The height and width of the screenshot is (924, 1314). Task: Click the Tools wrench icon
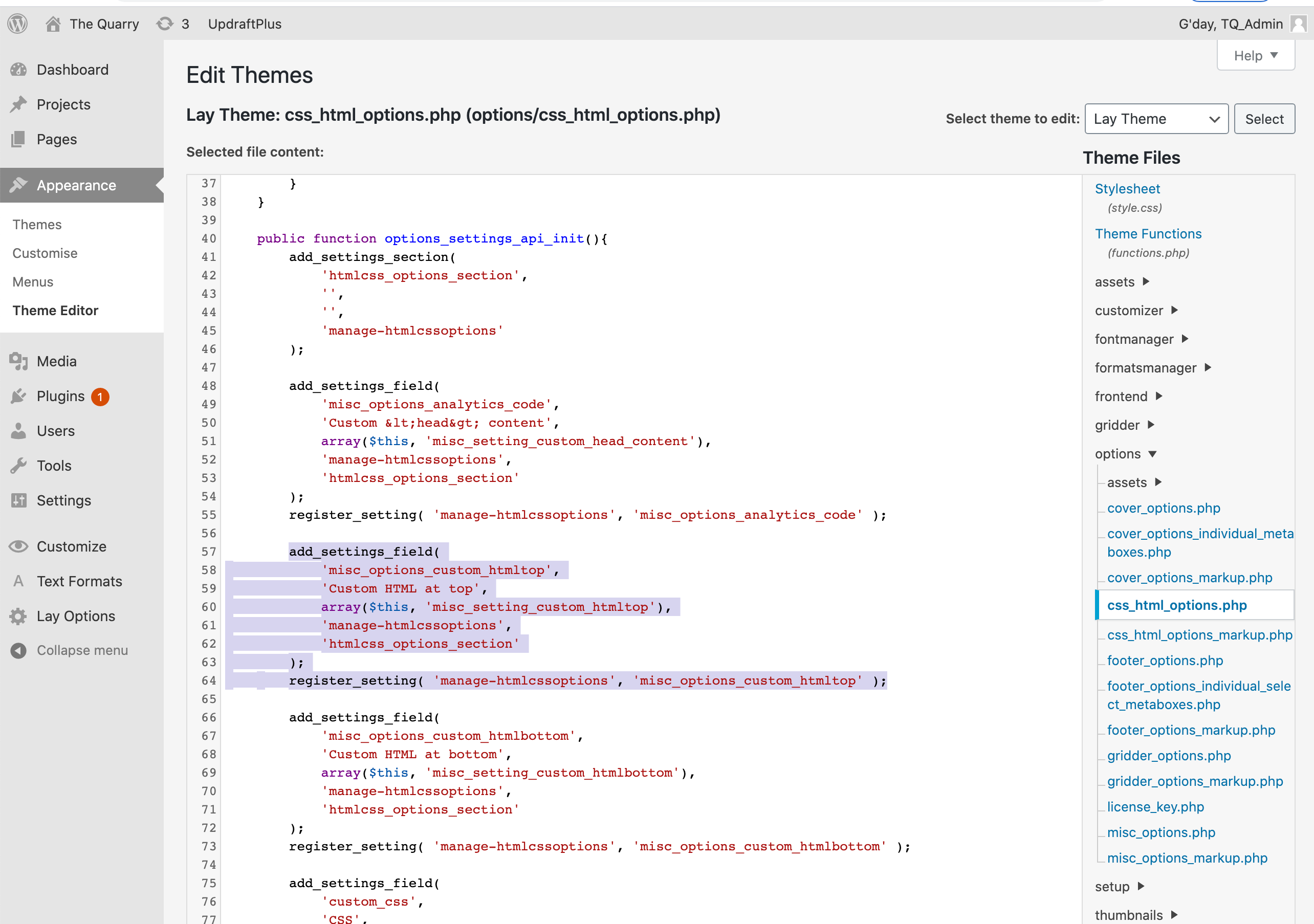pos(18,465)
